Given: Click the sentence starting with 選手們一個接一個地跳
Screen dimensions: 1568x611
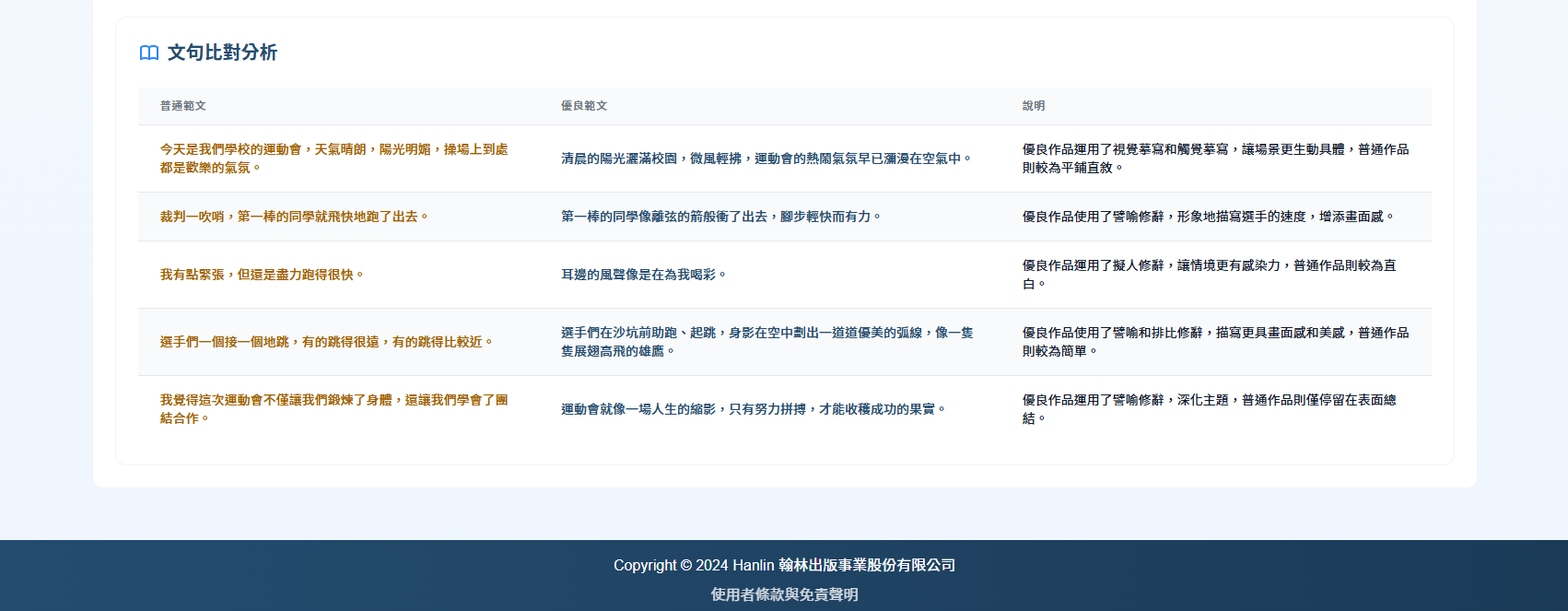Looking at the screenshot, I should (327, 342).
